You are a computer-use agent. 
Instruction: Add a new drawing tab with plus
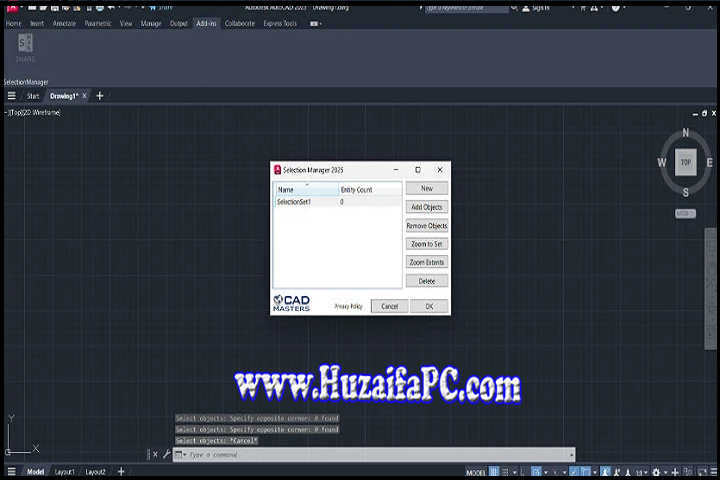(x=100, y=96)
